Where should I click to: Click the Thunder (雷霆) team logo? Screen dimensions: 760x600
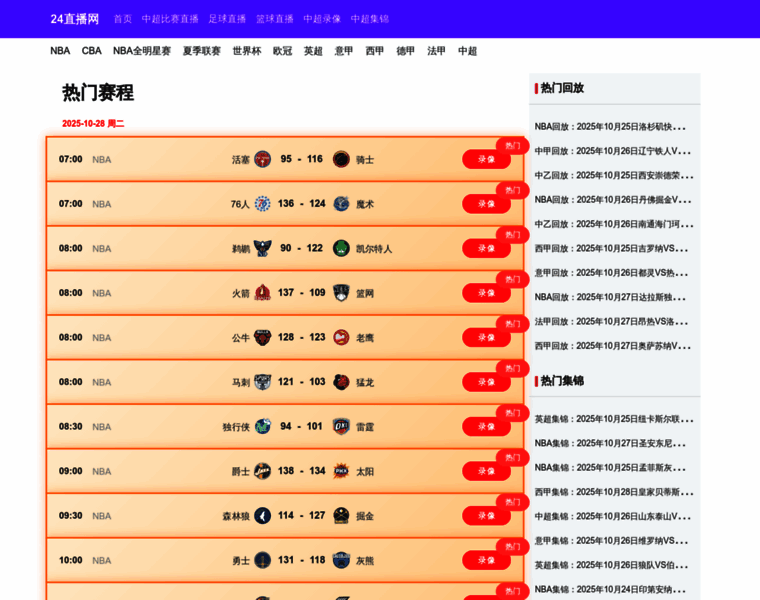[x=341, y=426]
